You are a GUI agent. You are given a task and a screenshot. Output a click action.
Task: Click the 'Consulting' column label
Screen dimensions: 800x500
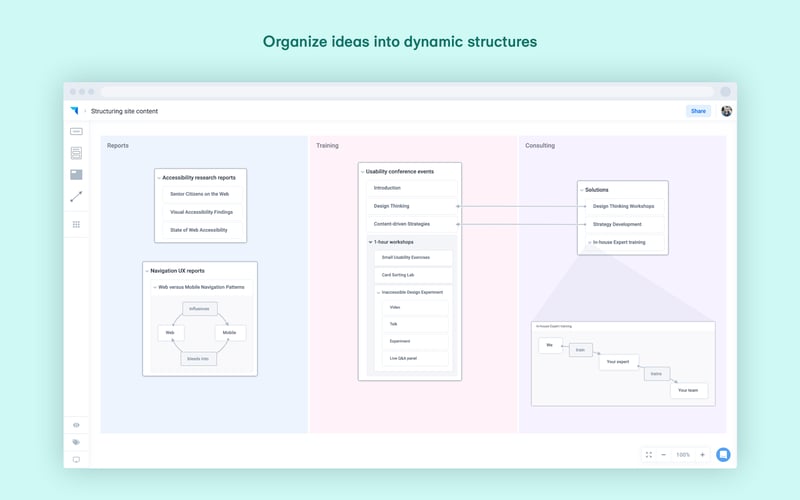540,145
